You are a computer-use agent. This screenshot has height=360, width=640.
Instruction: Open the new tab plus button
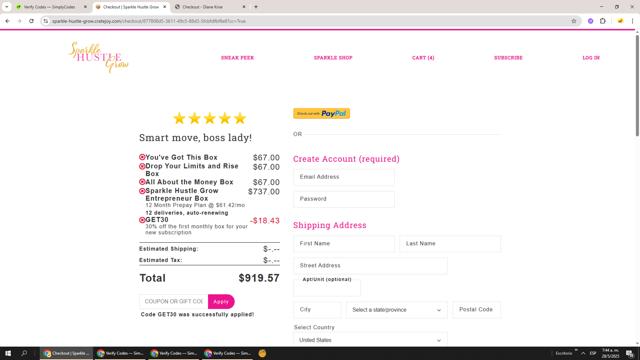(x=256, y=7)
